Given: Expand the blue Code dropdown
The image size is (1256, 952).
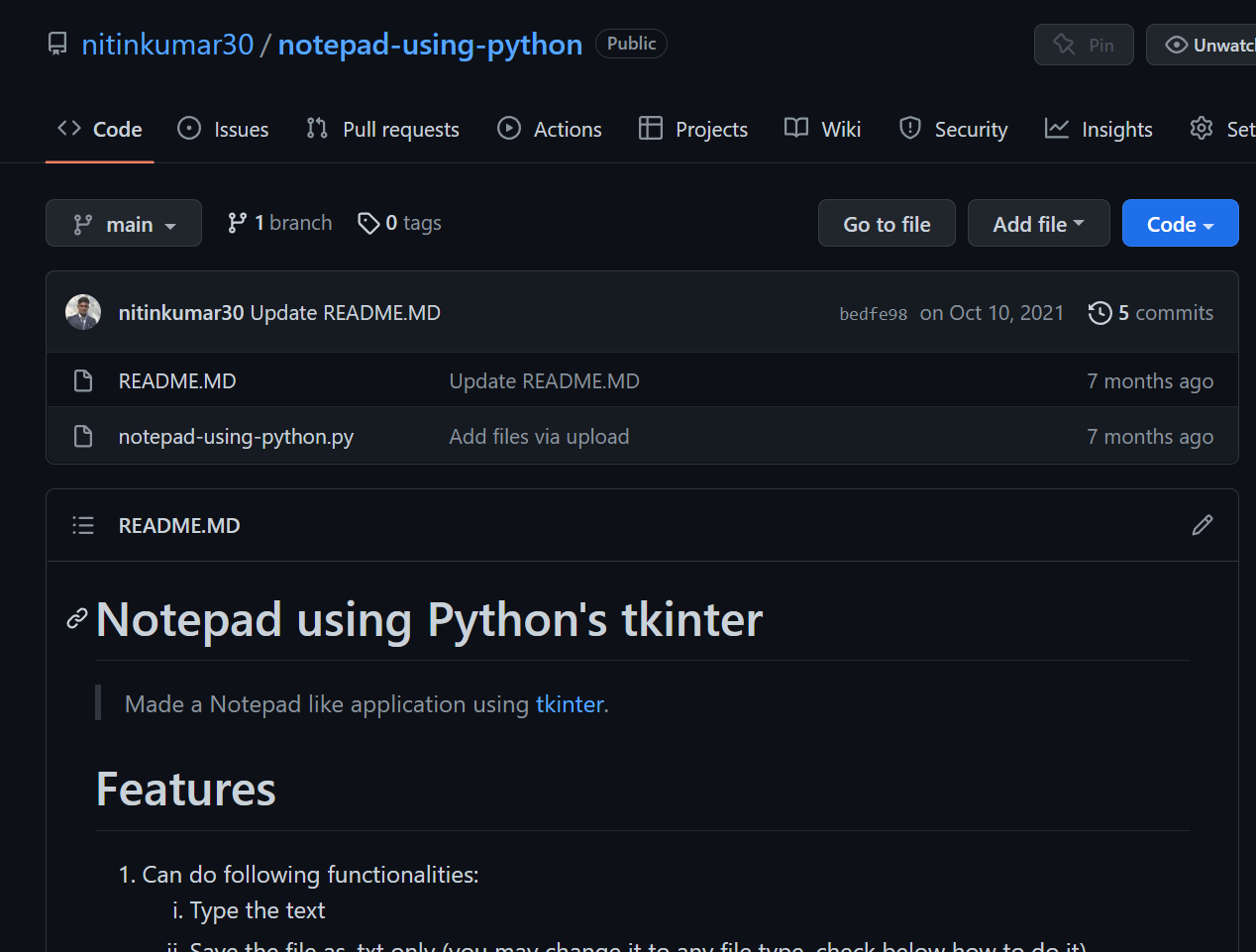Looking at the screenshot, I should [1180, 224].
